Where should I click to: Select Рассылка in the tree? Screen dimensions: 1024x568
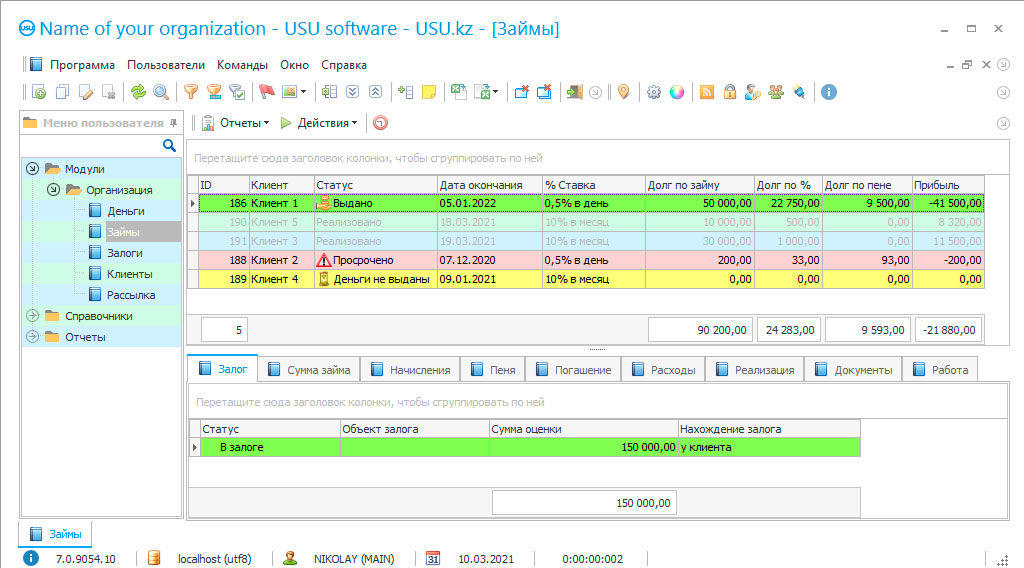(131, 295)
